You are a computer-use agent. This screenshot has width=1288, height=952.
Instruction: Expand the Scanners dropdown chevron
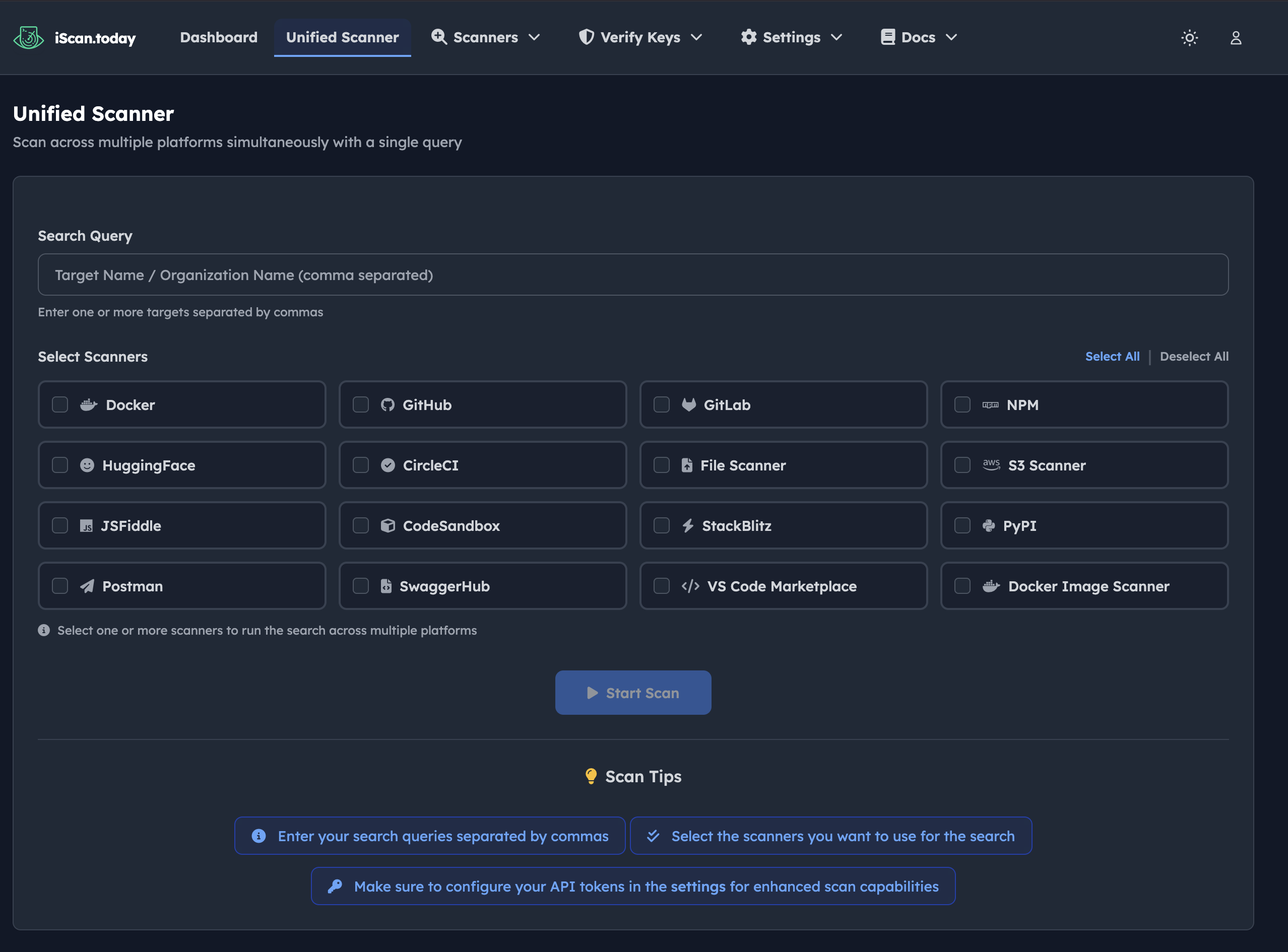pos(534,37)
